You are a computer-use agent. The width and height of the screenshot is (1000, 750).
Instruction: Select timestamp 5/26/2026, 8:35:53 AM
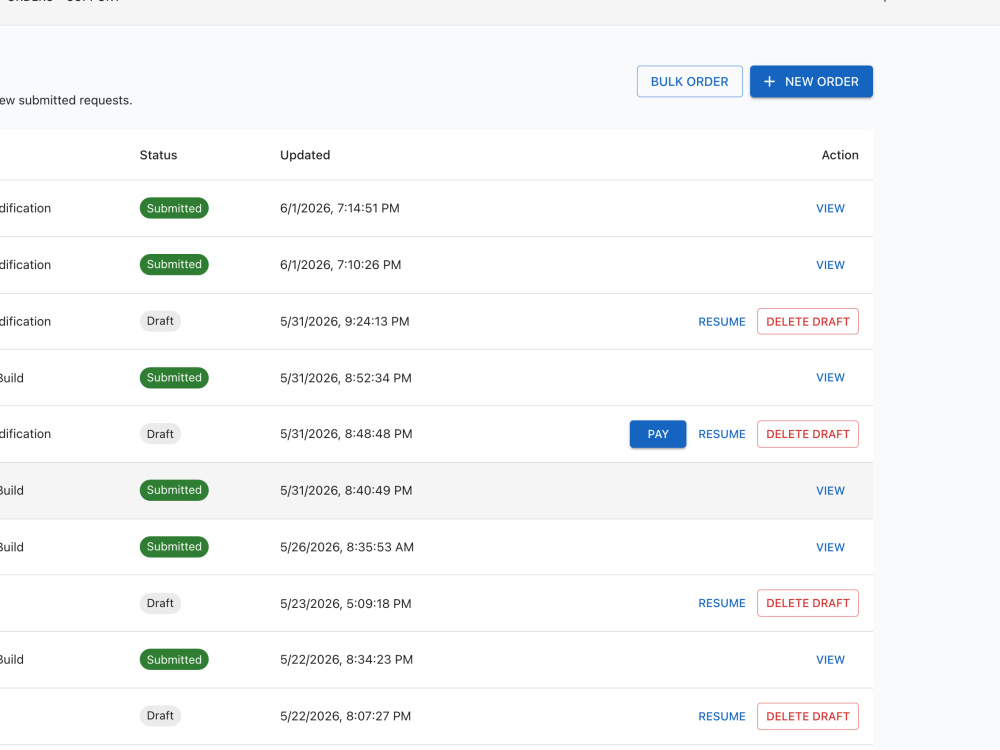(x=347, y=547)
